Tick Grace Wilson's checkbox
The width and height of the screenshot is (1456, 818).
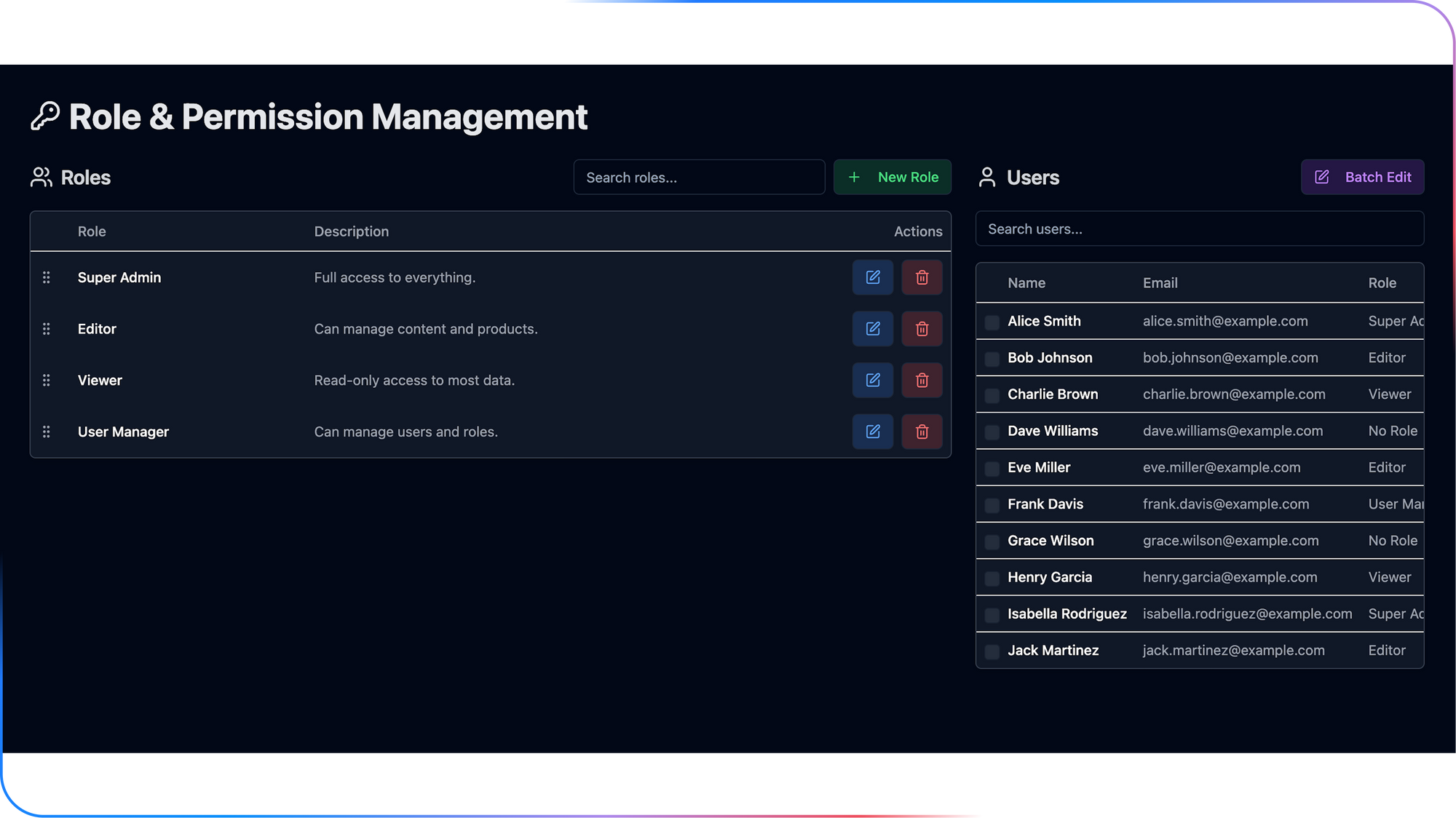coord(992,542)
